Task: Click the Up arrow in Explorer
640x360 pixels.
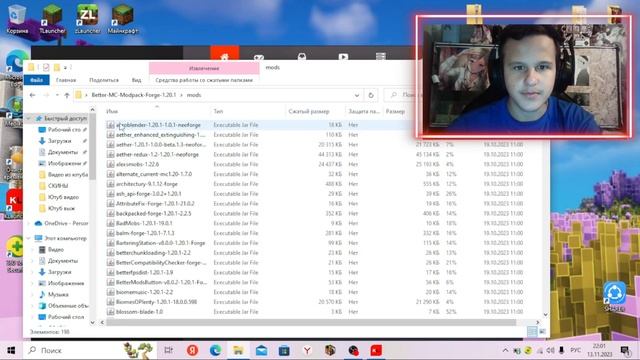Action: click(x=67, y=95)
